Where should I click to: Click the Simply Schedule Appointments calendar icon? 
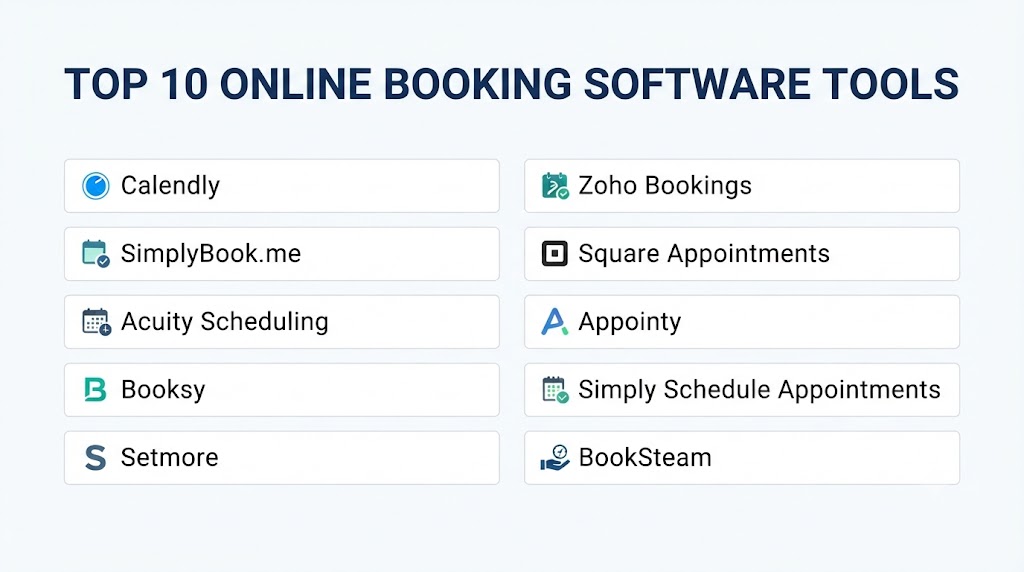coord(555,390)
